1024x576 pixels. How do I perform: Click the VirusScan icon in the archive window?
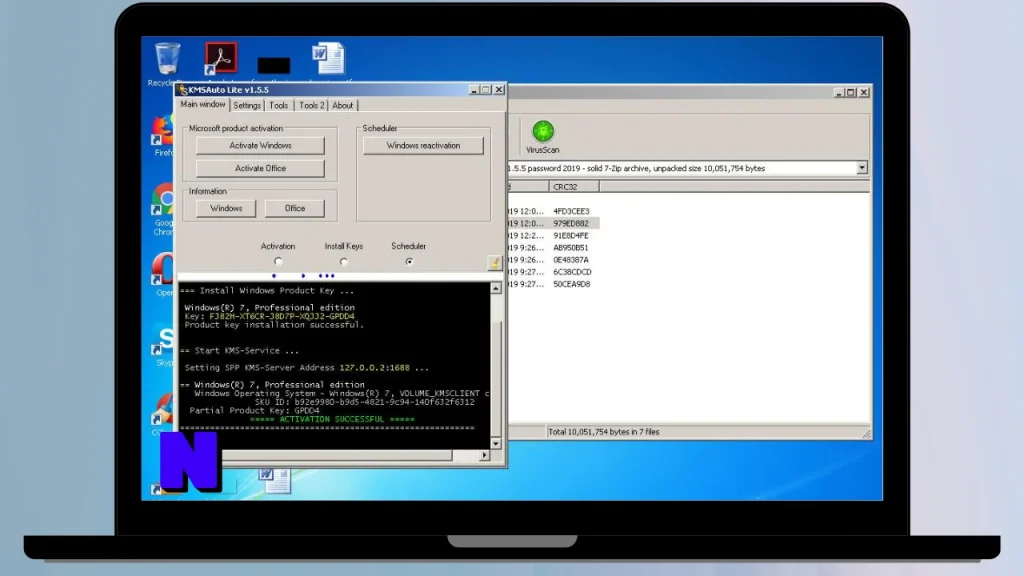coord(542,136)
